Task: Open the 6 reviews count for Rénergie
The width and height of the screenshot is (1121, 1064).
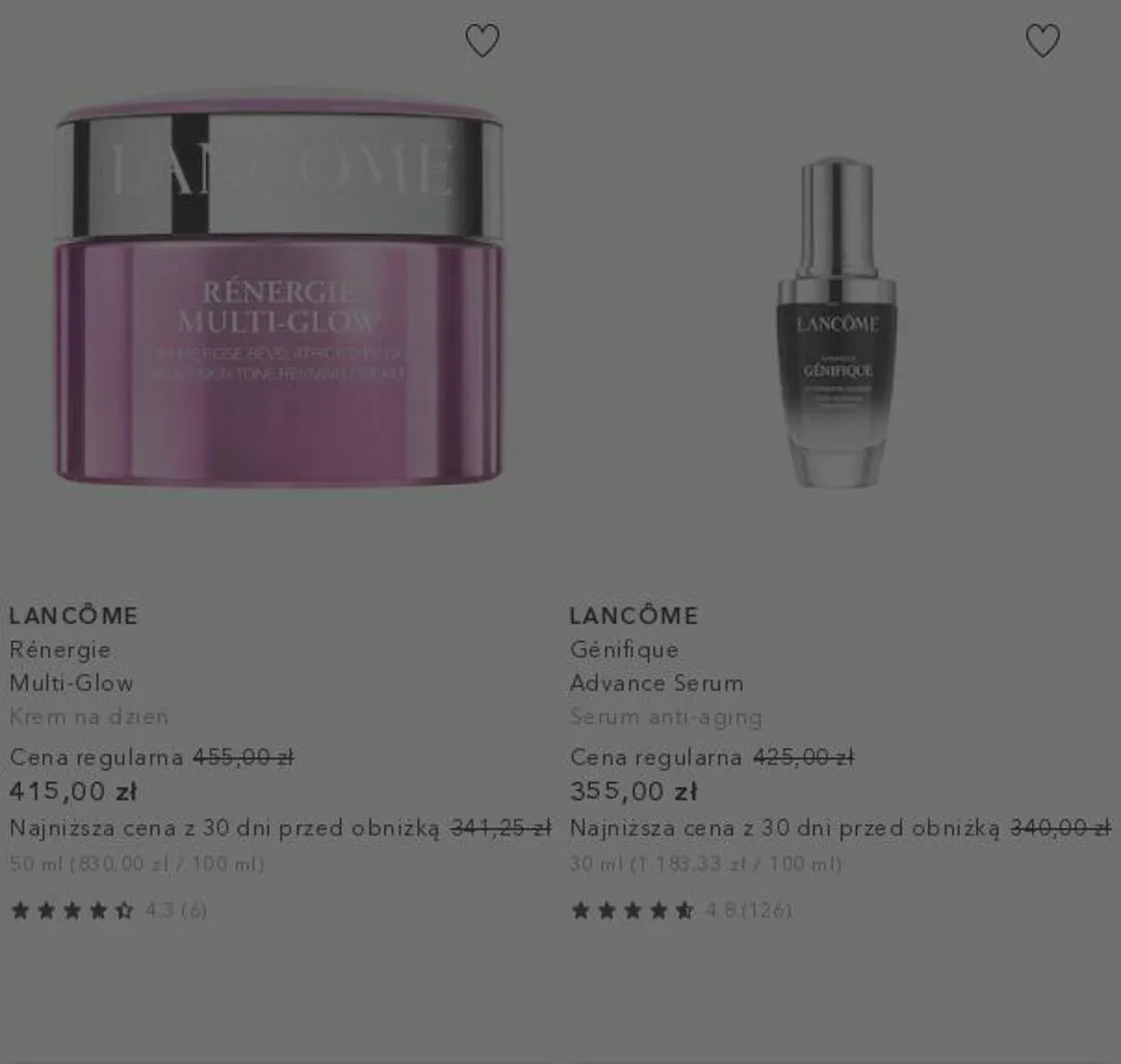Action: pos(195,911)
